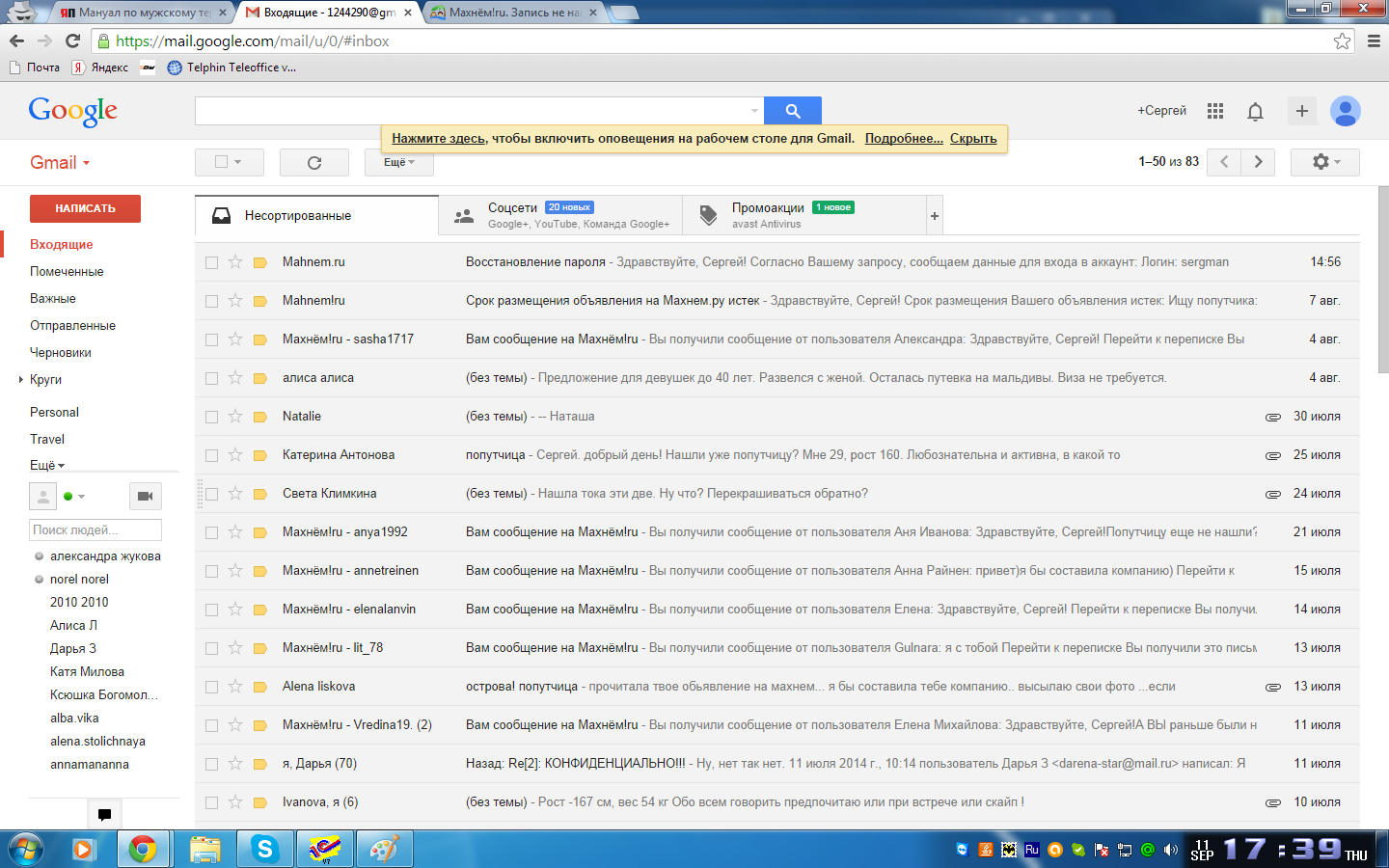Screen dimensions: 1389x868
Task: Click the blue search magnifier button
Action: coord(792,111)
